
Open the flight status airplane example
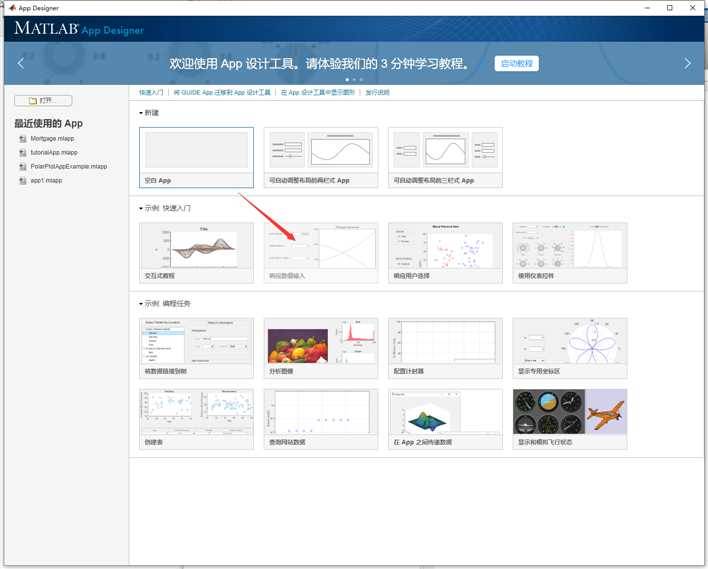click(x=570, y=419)
